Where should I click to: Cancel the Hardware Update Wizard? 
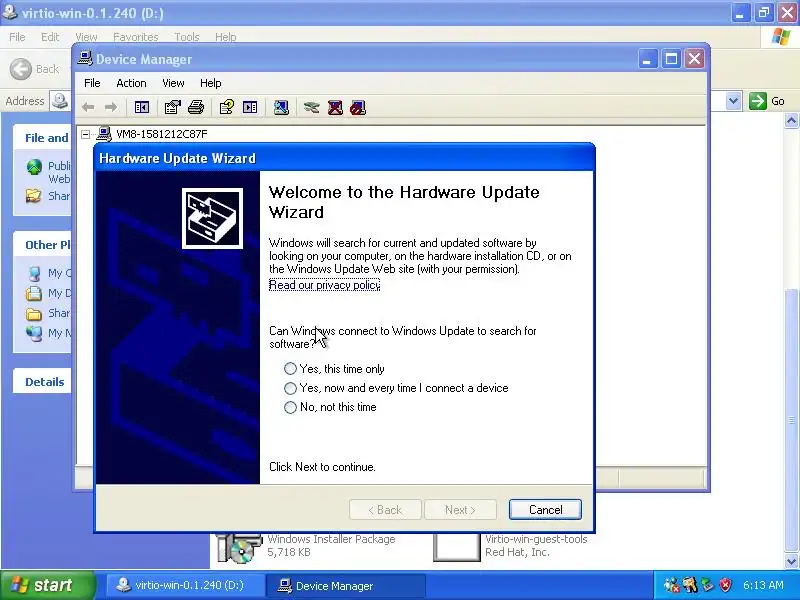tap(545, 510)
